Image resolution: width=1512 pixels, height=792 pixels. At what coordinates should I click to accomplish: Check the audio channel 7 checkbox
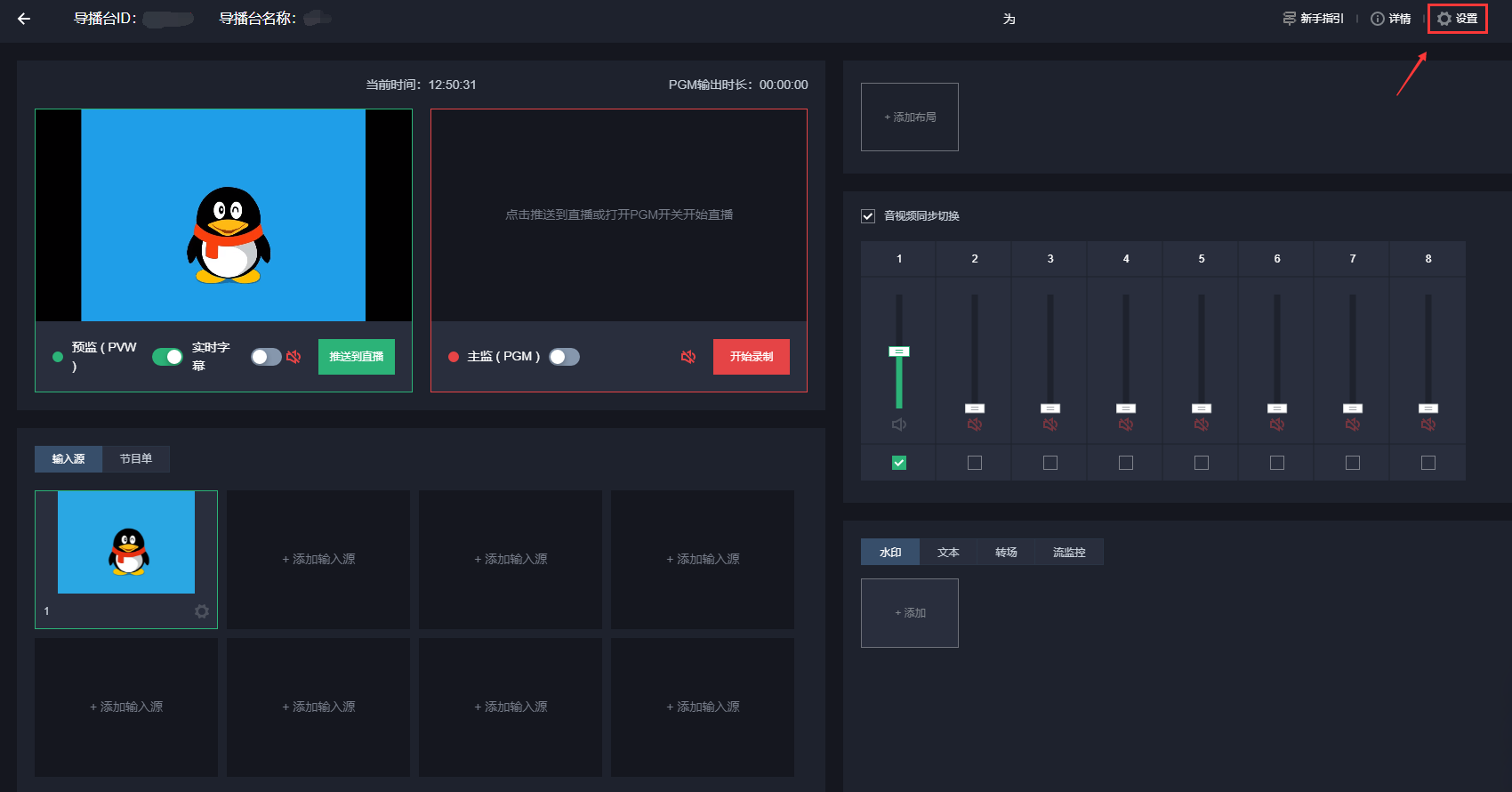pos(1353,463)
